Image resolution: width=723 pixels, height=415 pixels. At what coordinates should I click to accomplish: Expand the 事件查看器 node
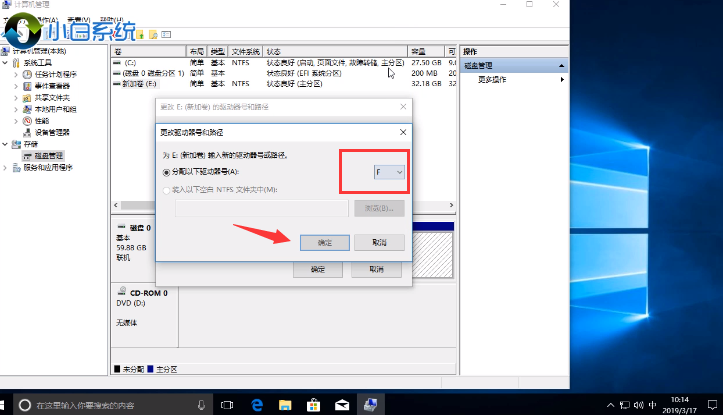16,86
